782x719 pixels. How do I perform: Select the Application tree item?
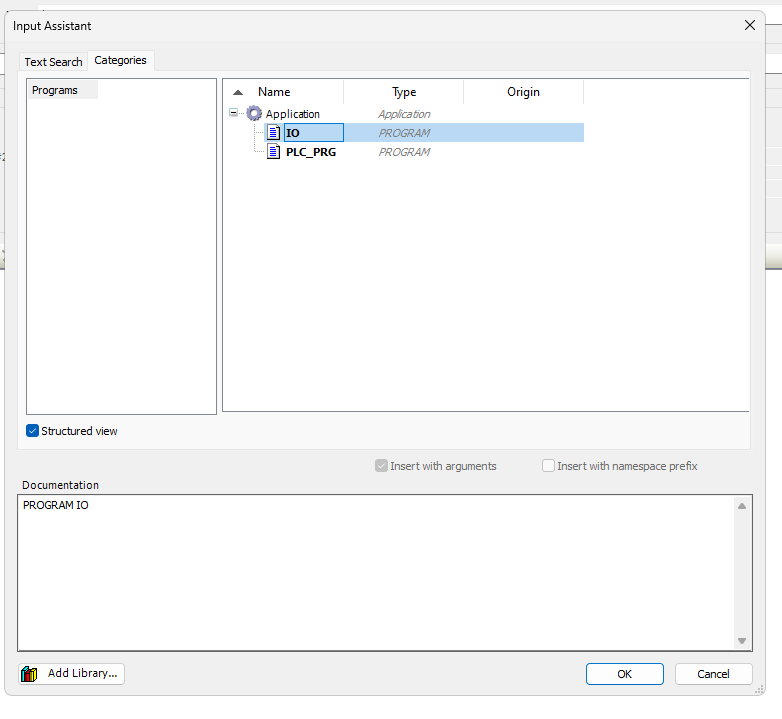tap(292, 114)
